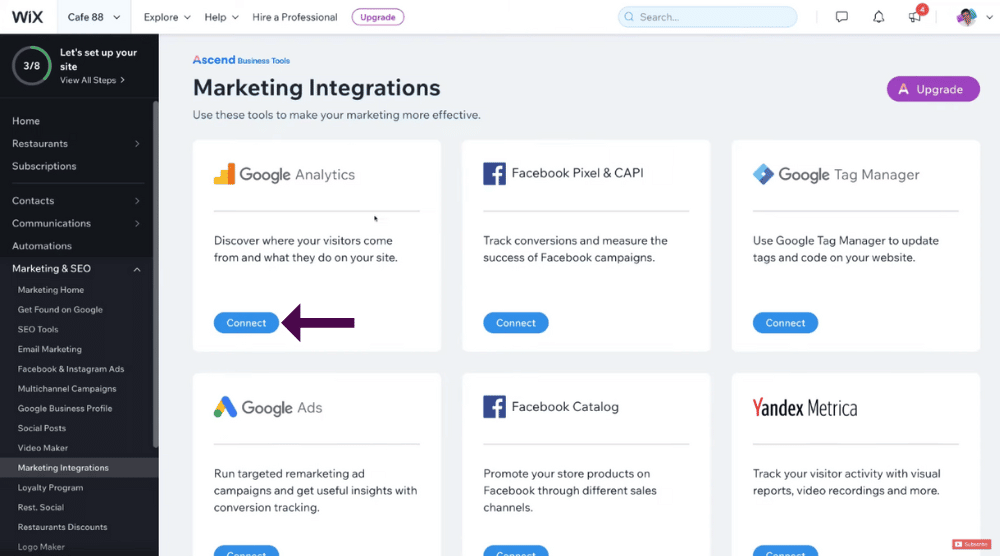
Task: Click the search magnifier icon
Action: (629, 17)
